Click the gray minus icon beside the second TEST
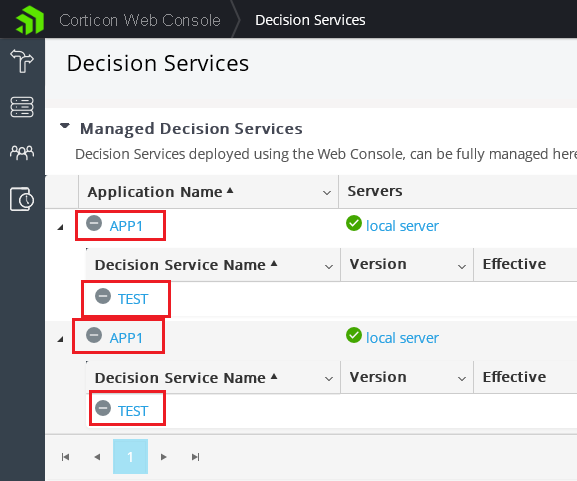The image size is (577, 481). coord(103,408)
